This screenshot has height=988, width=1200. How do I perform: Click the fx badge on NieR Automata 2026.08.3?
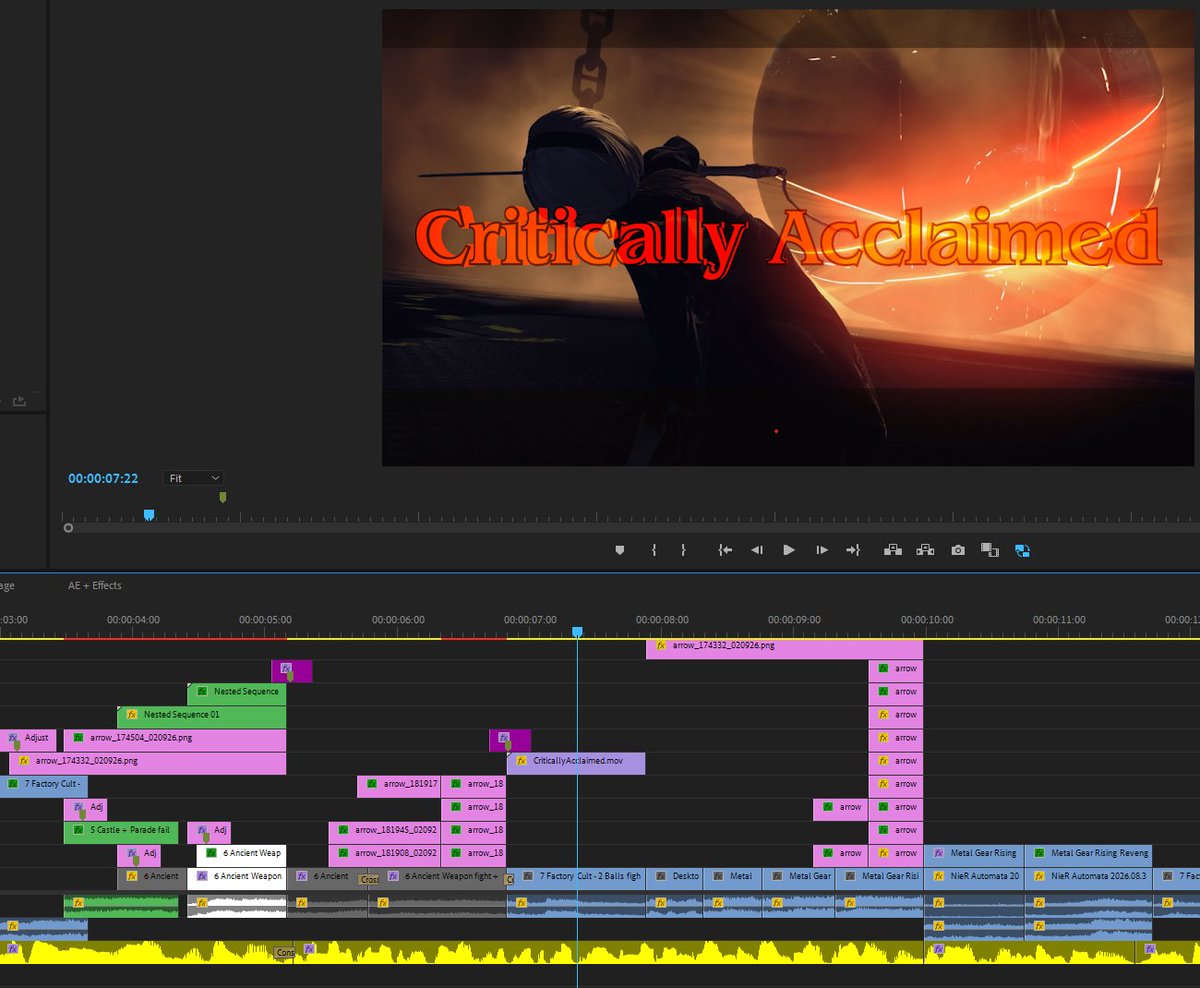pyautogui.click(x=1040, y=876)
